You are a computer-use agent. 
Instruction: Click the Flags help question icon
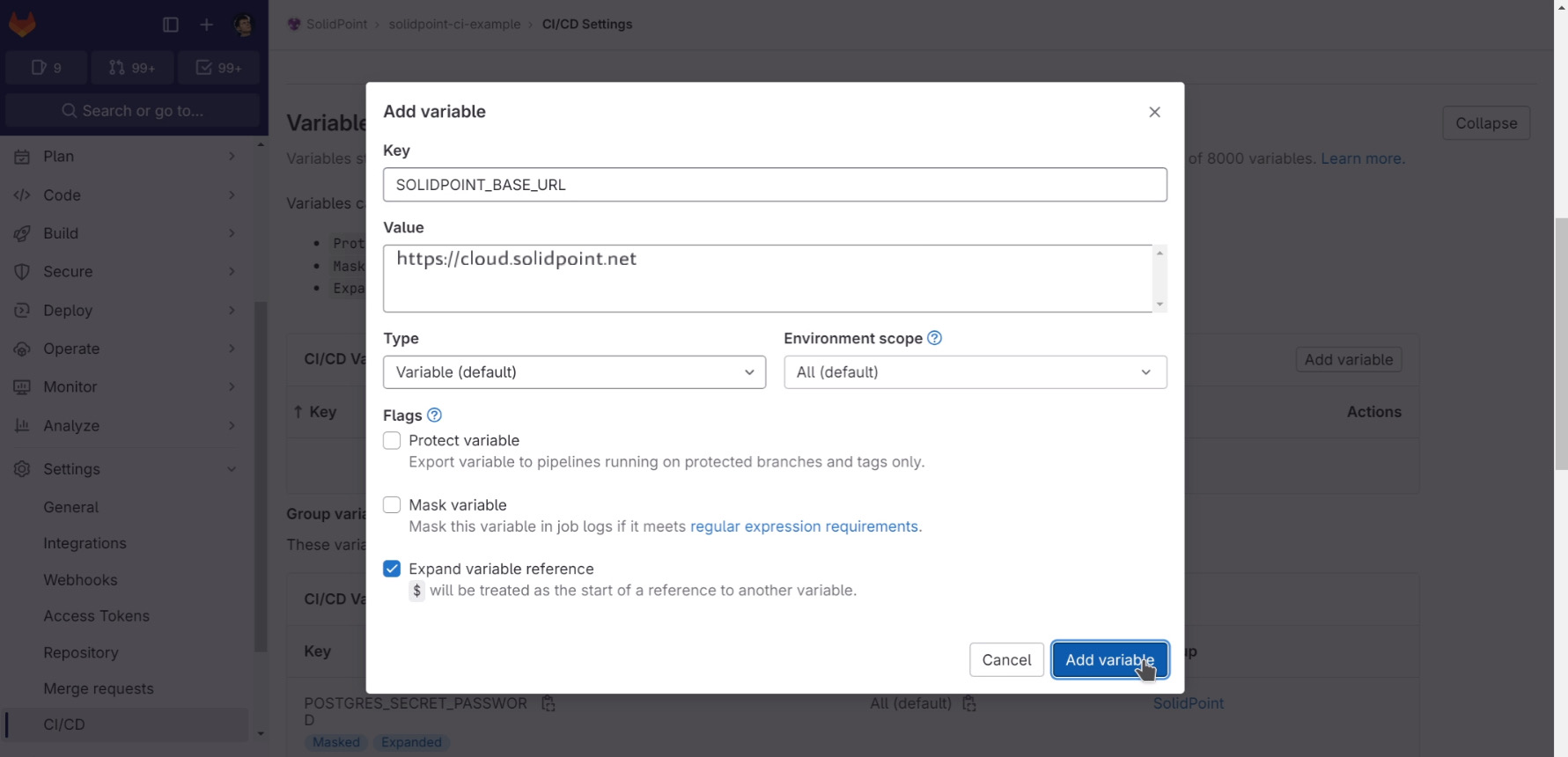point(434,415)
